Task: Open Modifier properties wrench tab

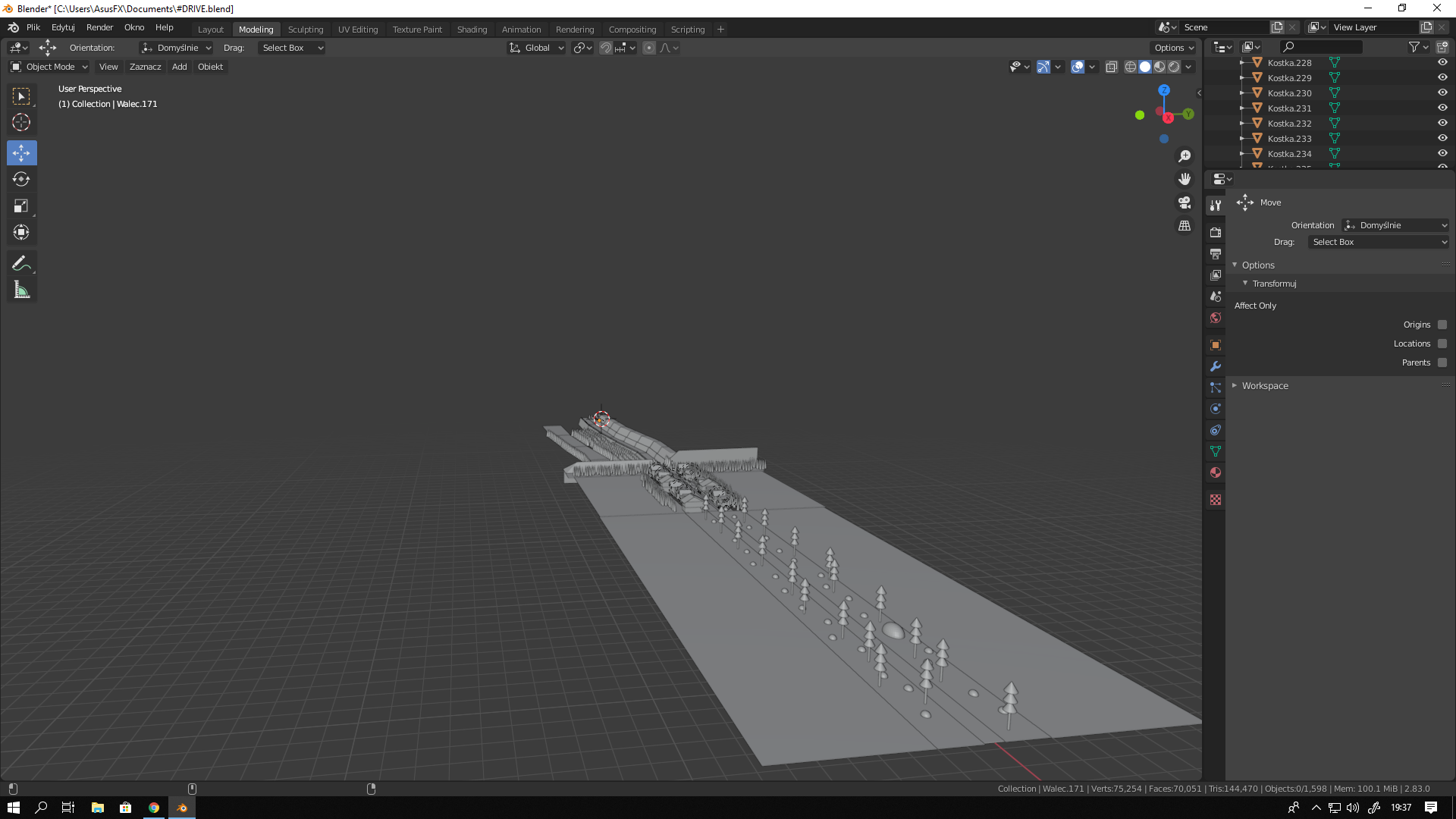Action: coord(1216,366)
